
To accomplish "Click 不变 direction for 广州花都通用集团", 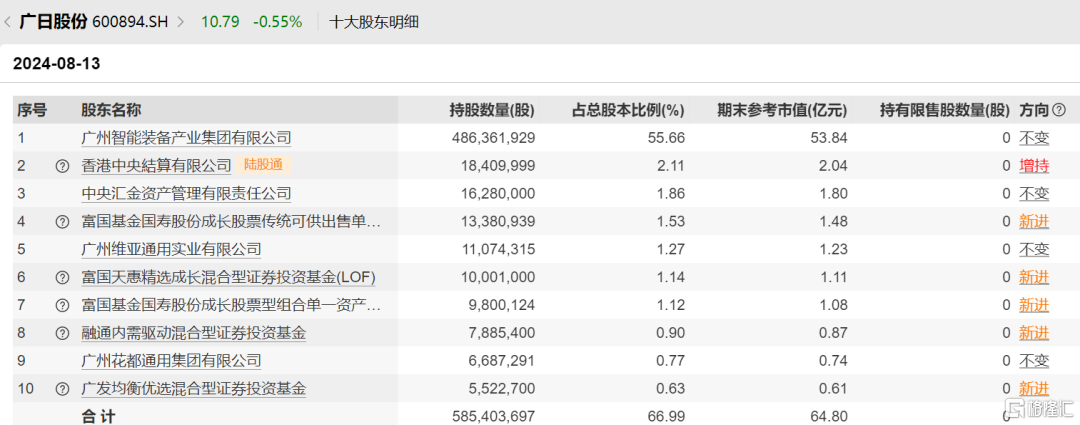I will click(1034, 360).
